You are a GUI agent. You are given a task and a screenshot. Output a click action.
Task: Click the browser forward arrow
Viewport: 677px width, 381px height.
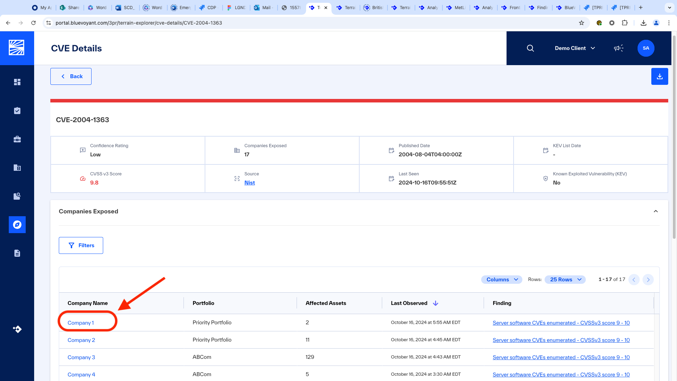tap(21, 23)
